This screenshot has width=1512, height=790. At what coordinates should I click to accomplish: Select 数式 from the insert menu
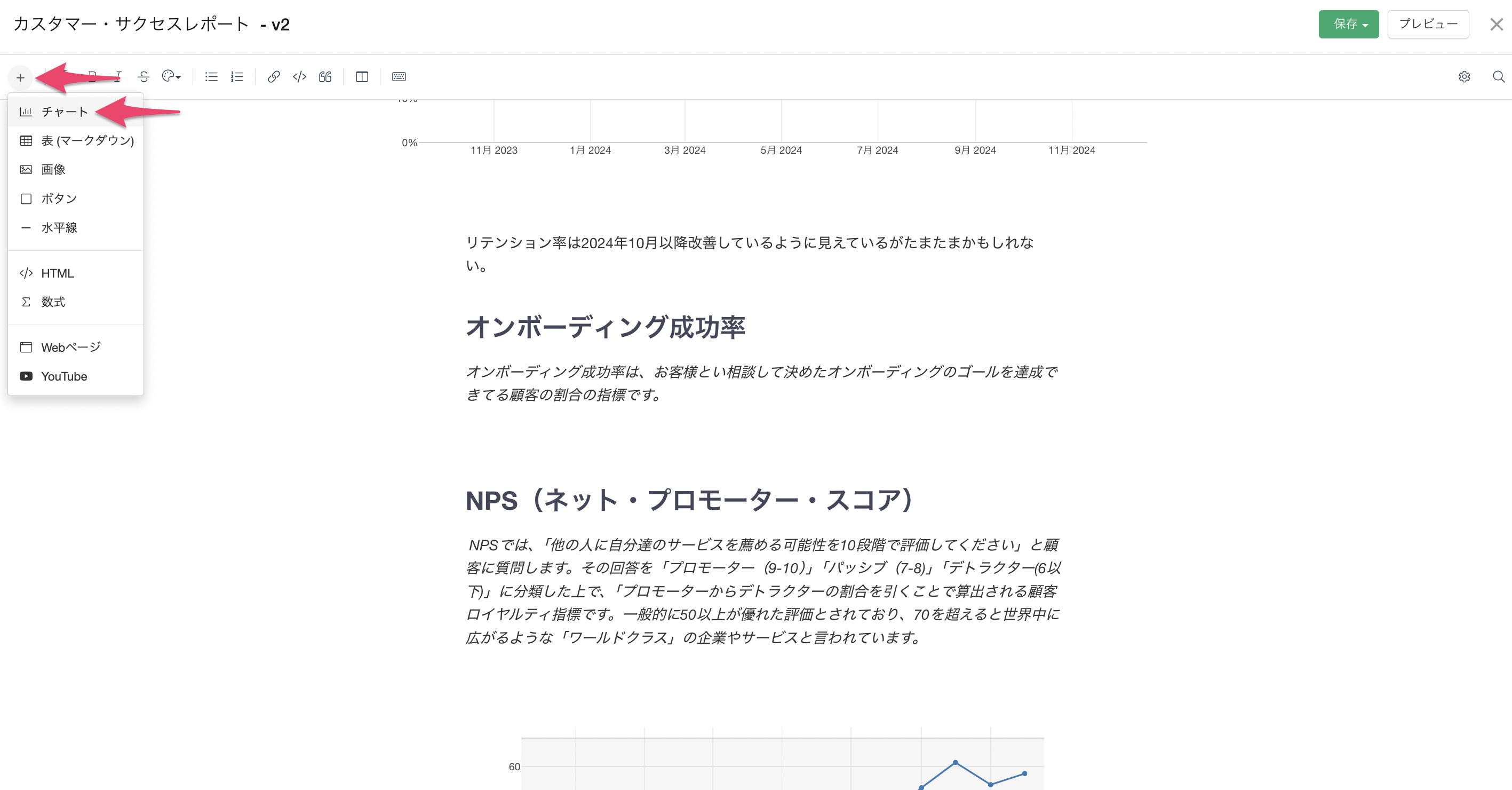(76, 302)
